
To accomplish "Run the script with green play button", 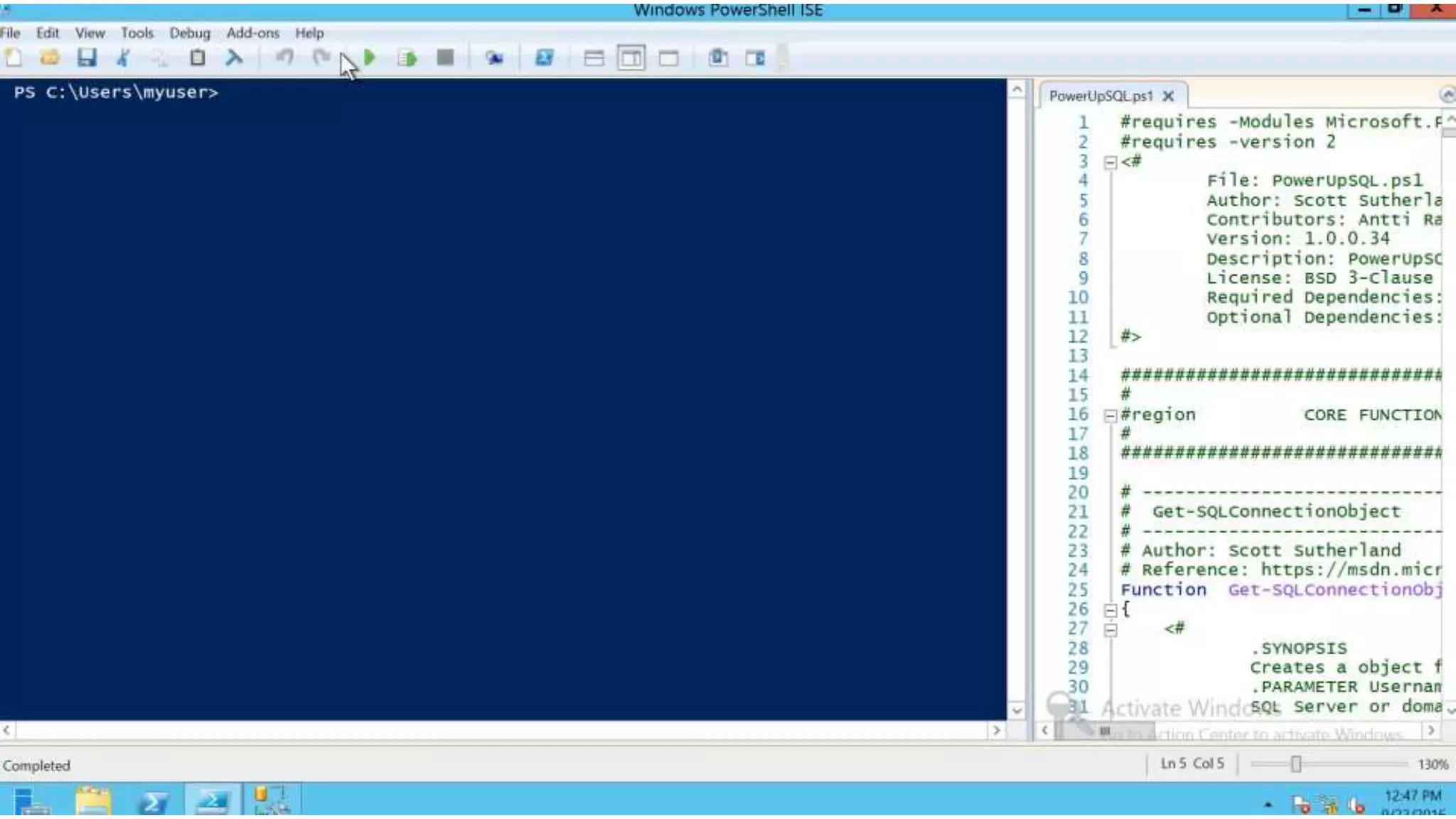I will (x=370, y=58).
